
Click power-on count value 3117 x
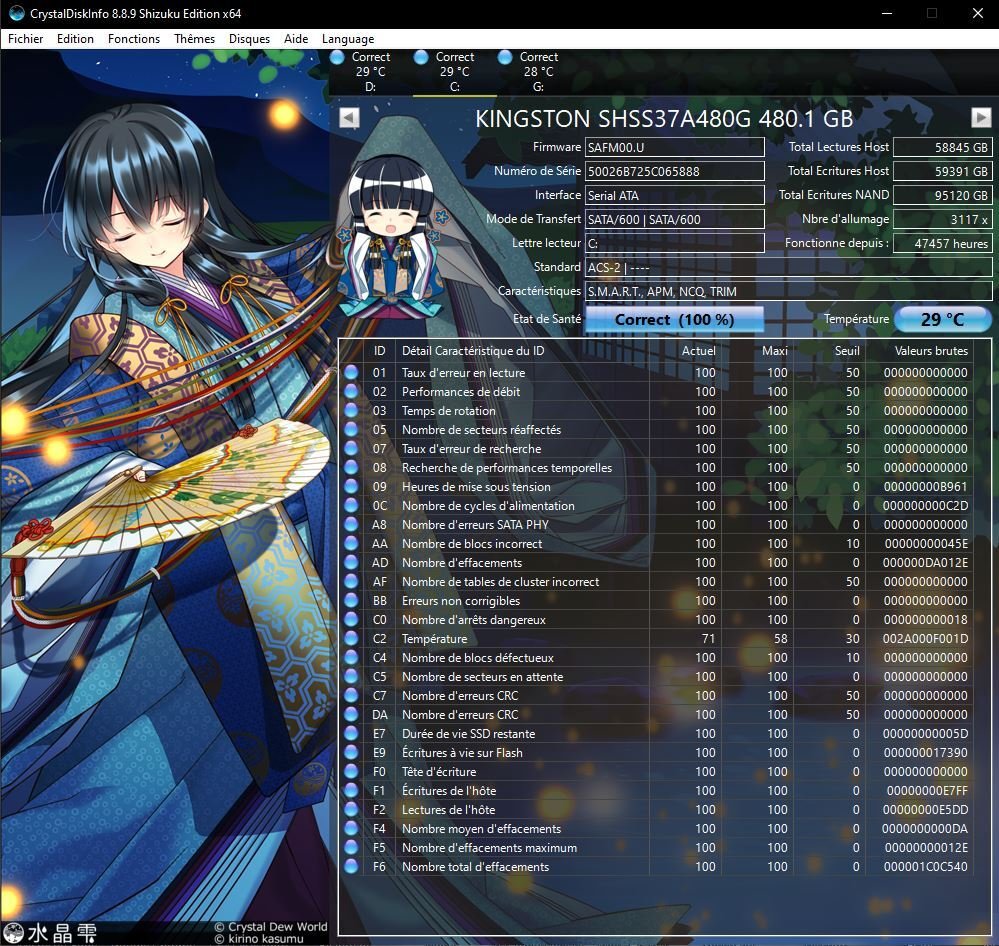coord(943,219)
